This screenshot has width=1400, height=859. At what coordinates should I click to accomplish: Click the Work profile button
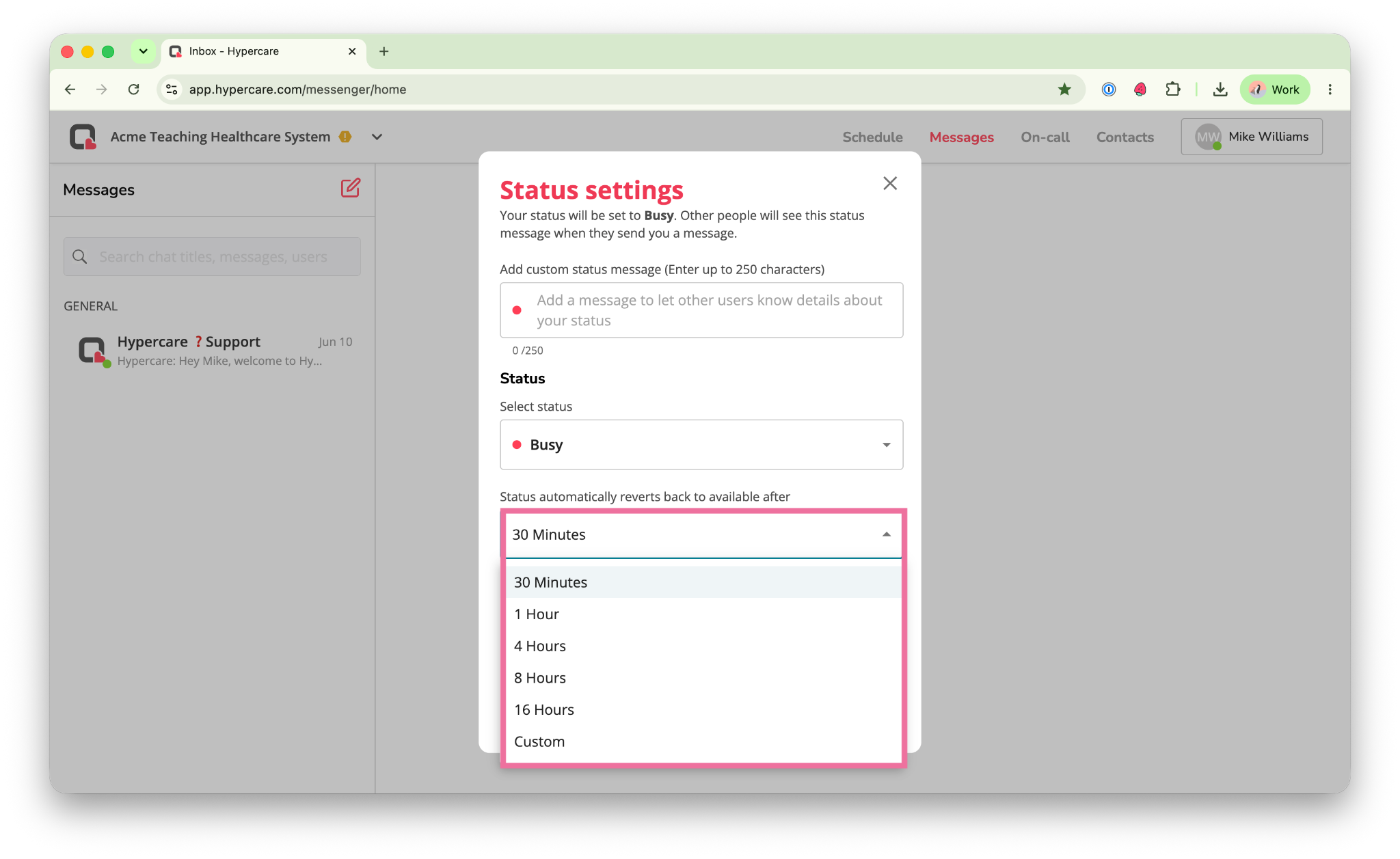1275,90
